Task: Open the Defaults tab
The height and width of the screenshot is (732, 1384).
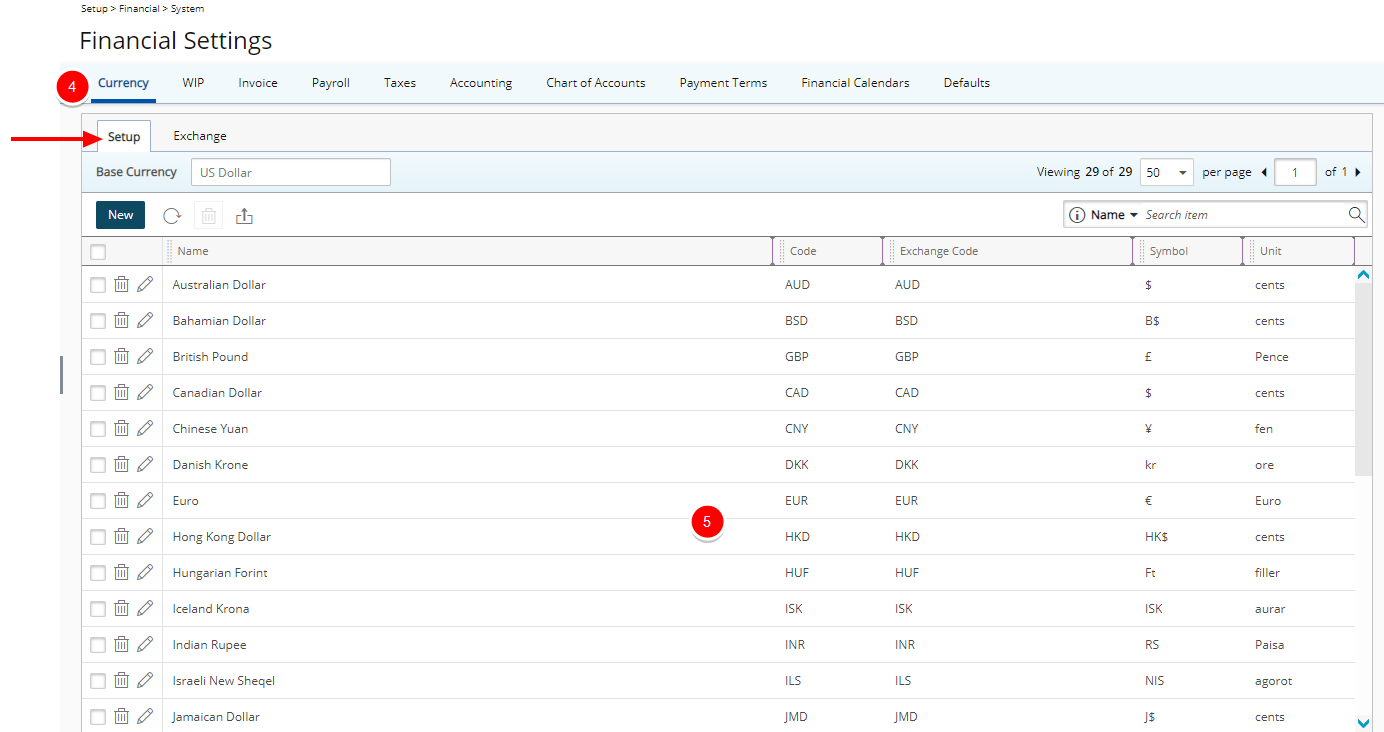Action: (x=967, y=83)
